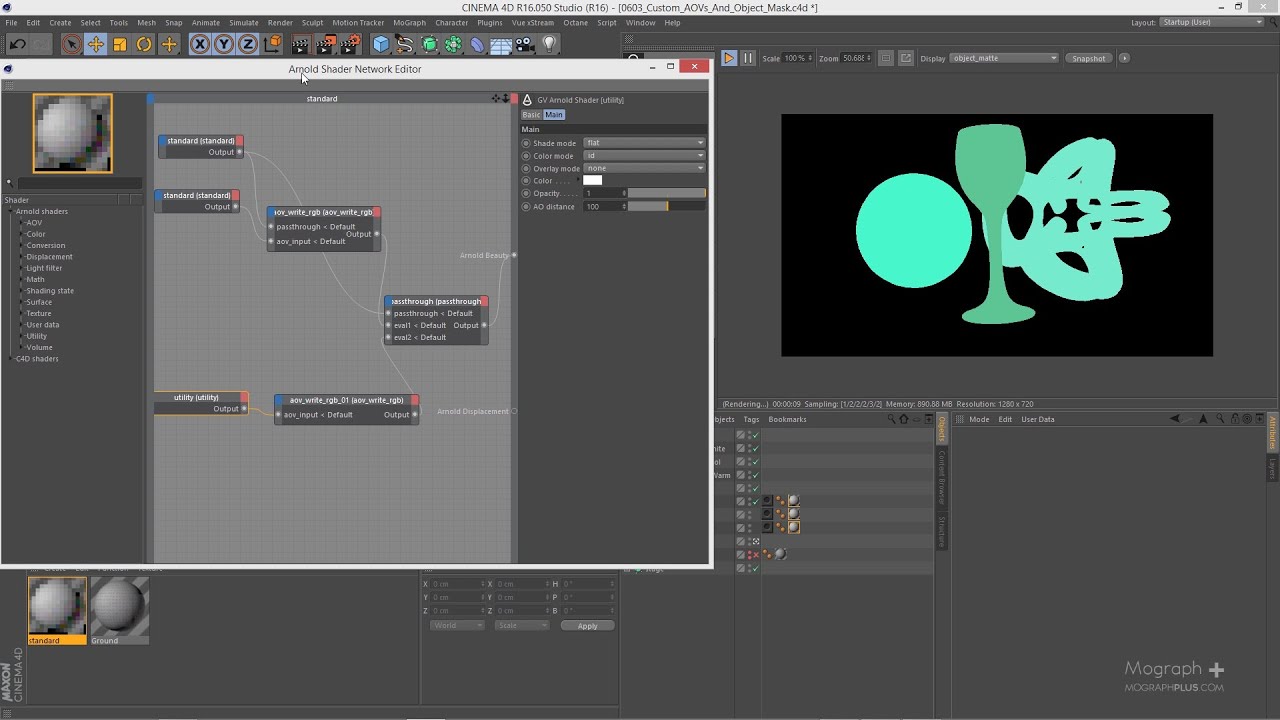1280x720 pixels.
Task: Open the Floor environment icon
Action: point(501,44)
